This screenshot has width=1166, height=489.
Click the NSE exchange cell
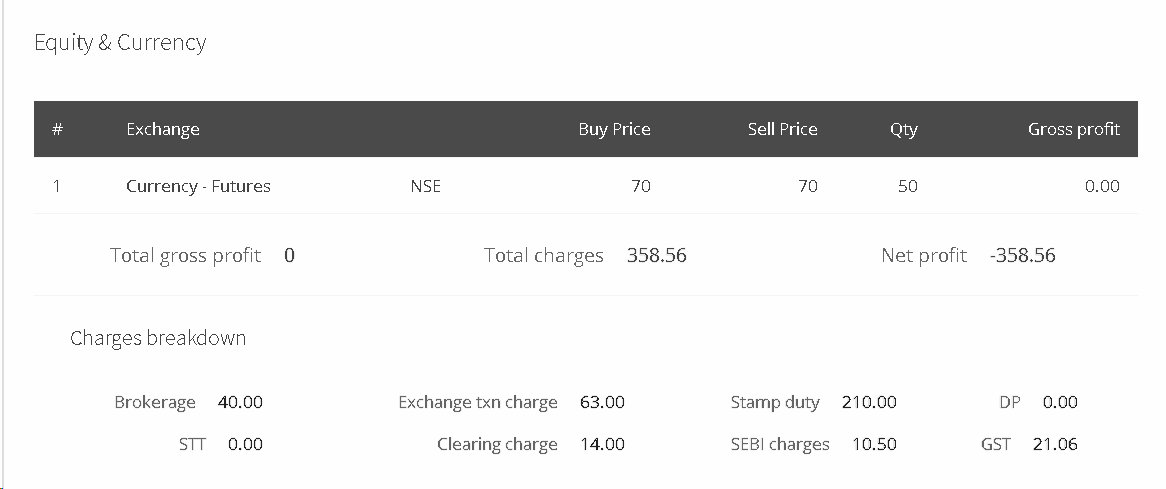(425, 186)
